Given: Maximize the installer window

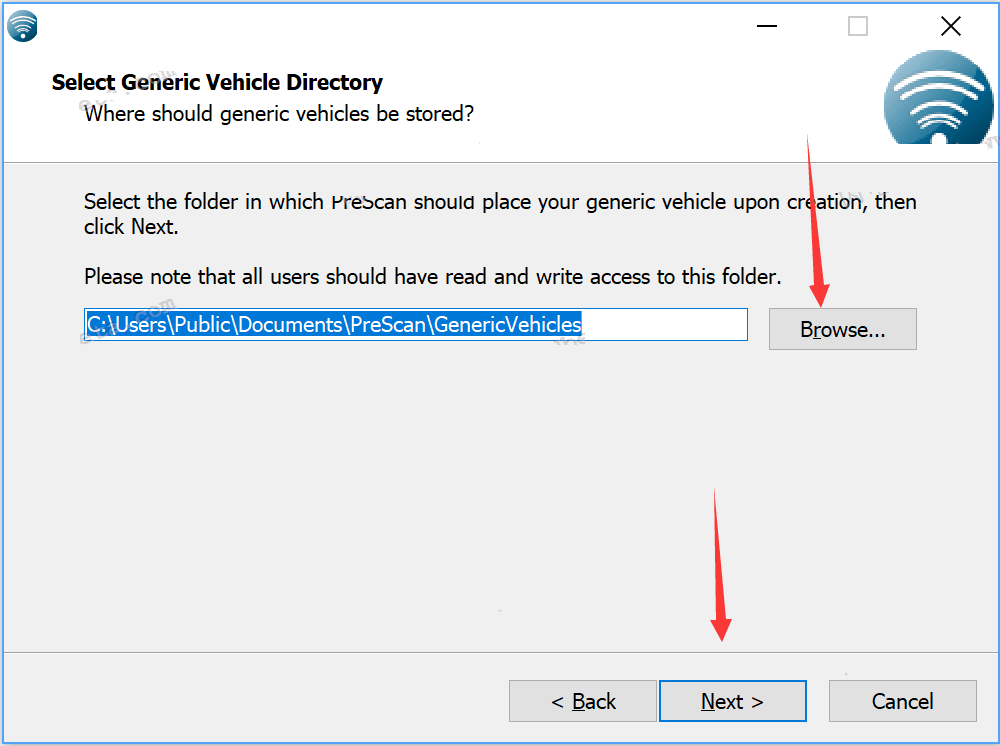Looking at the screenshot, I should click(858, 27).
